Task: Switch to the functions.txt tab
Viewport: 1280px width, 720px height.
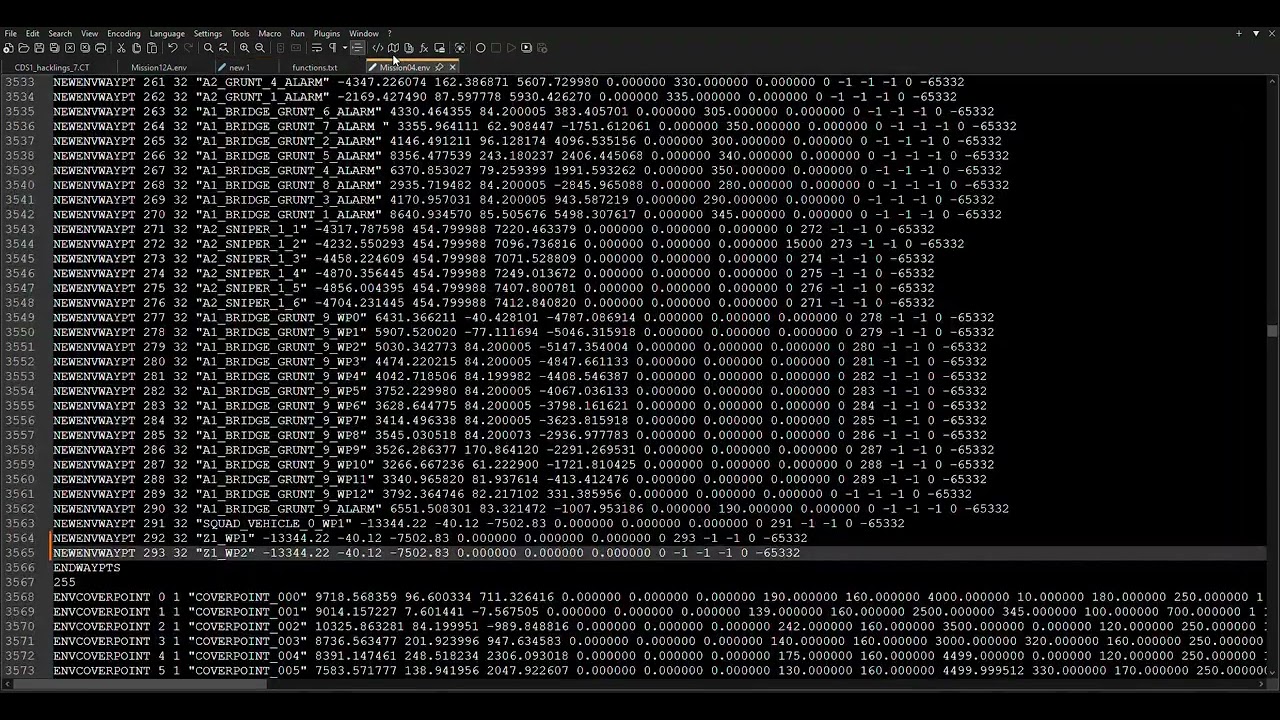Action: tap(315, 68)
